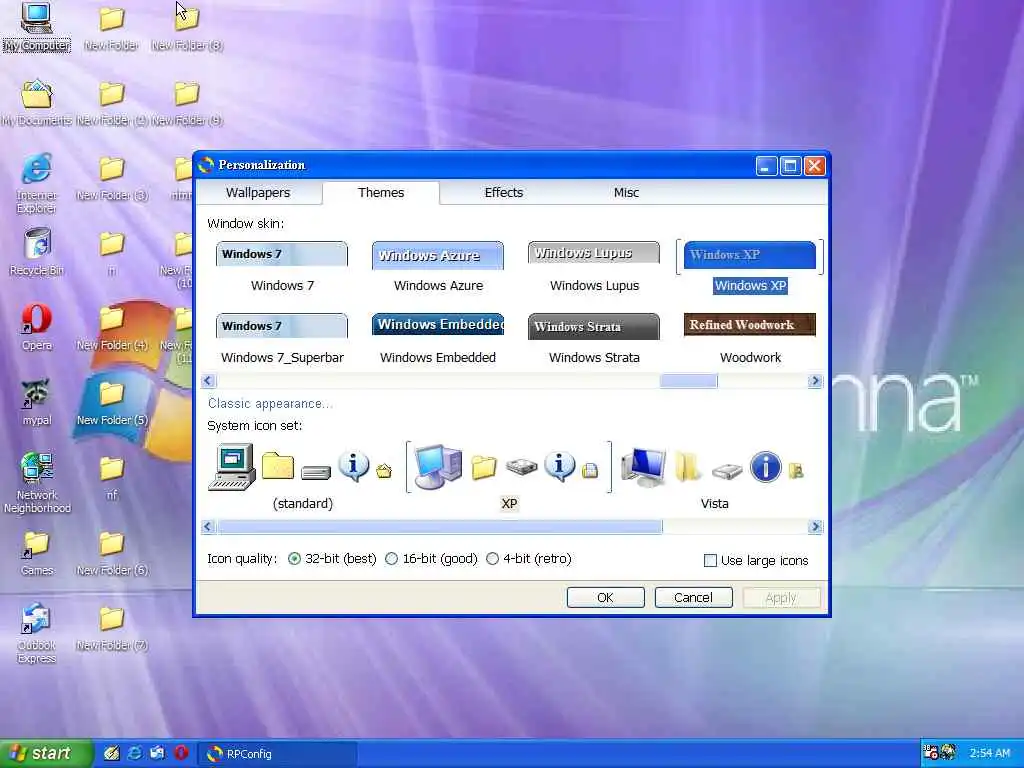Switch to the Themes tab
Screen dimensions: 1024x768
pos(381,193)
